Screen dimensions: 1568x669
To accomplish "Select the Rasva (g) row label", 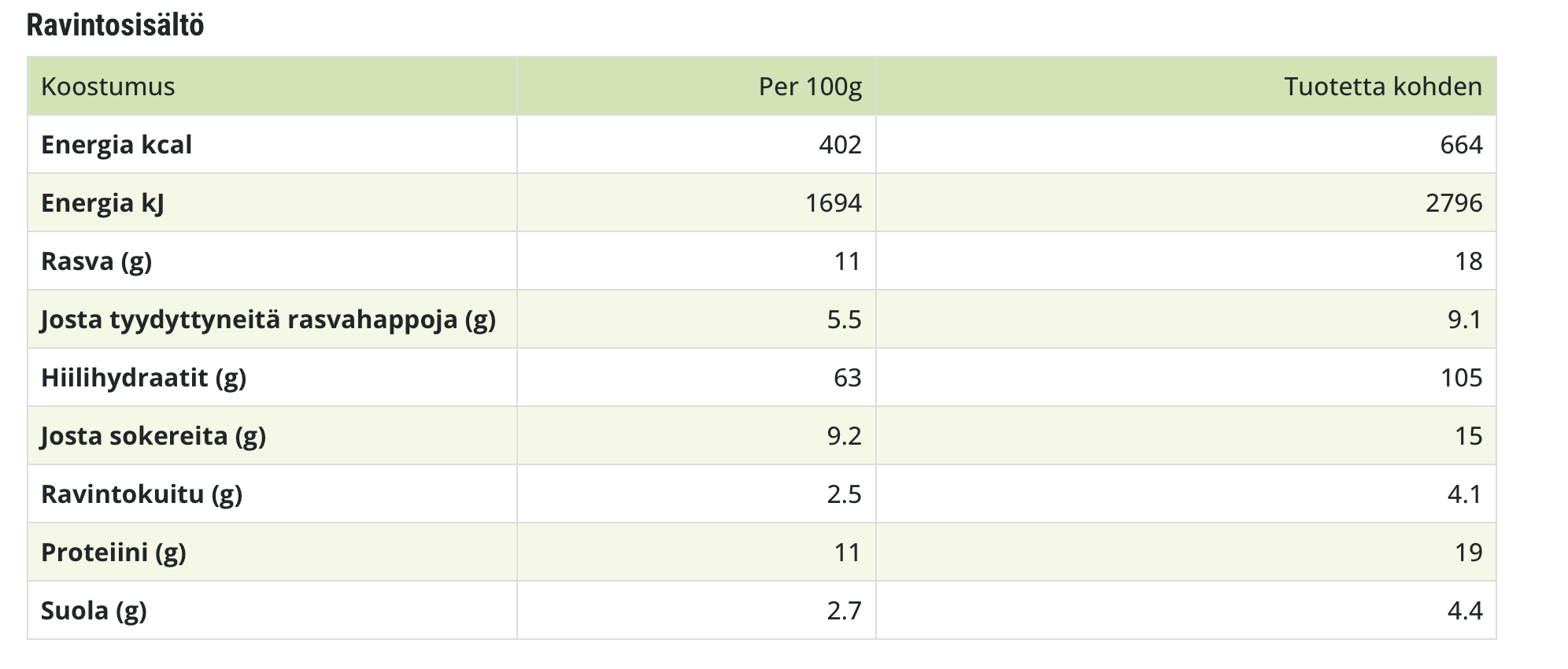I will pyautogui.click(x=96, y=261).
